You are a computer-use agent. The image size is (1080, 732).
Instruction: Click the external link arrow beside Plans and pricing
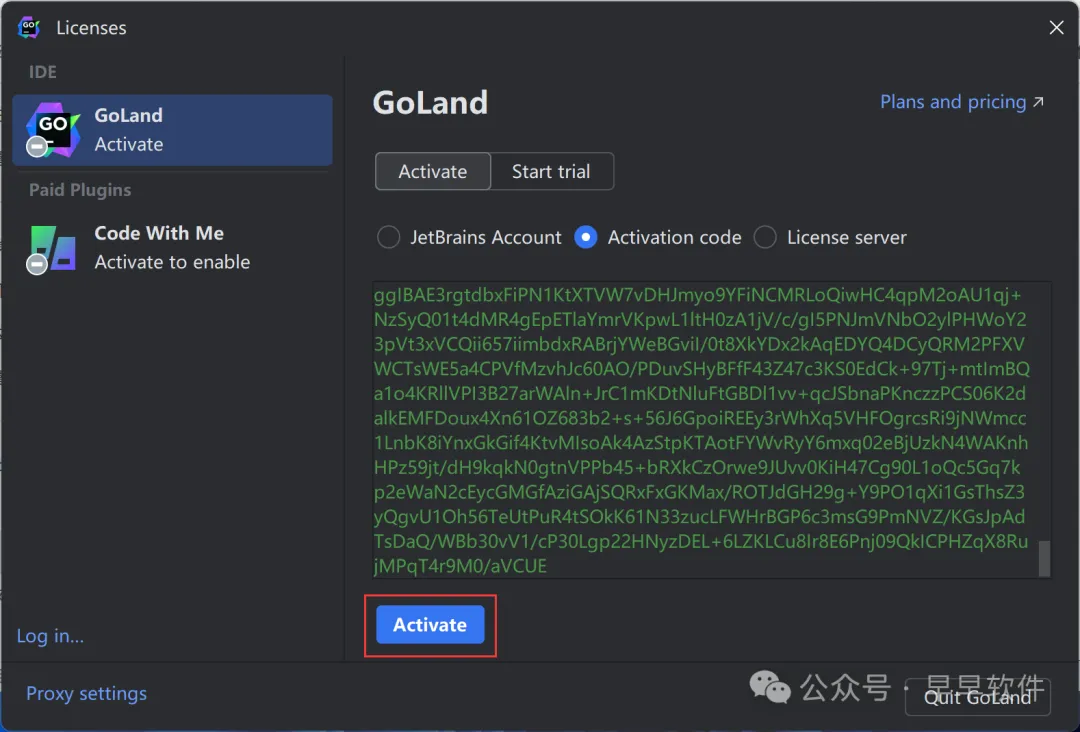tap(1038, 102)
